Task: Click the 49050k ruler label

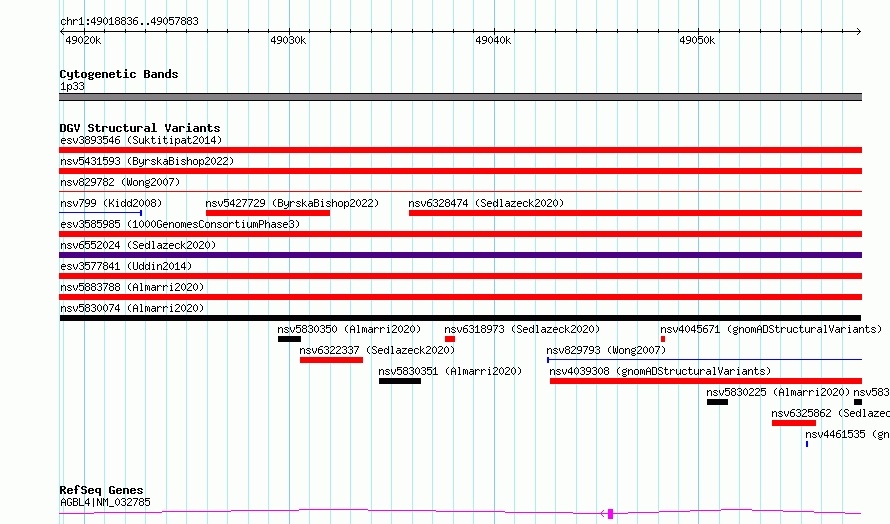Action: tap(697, 40)
